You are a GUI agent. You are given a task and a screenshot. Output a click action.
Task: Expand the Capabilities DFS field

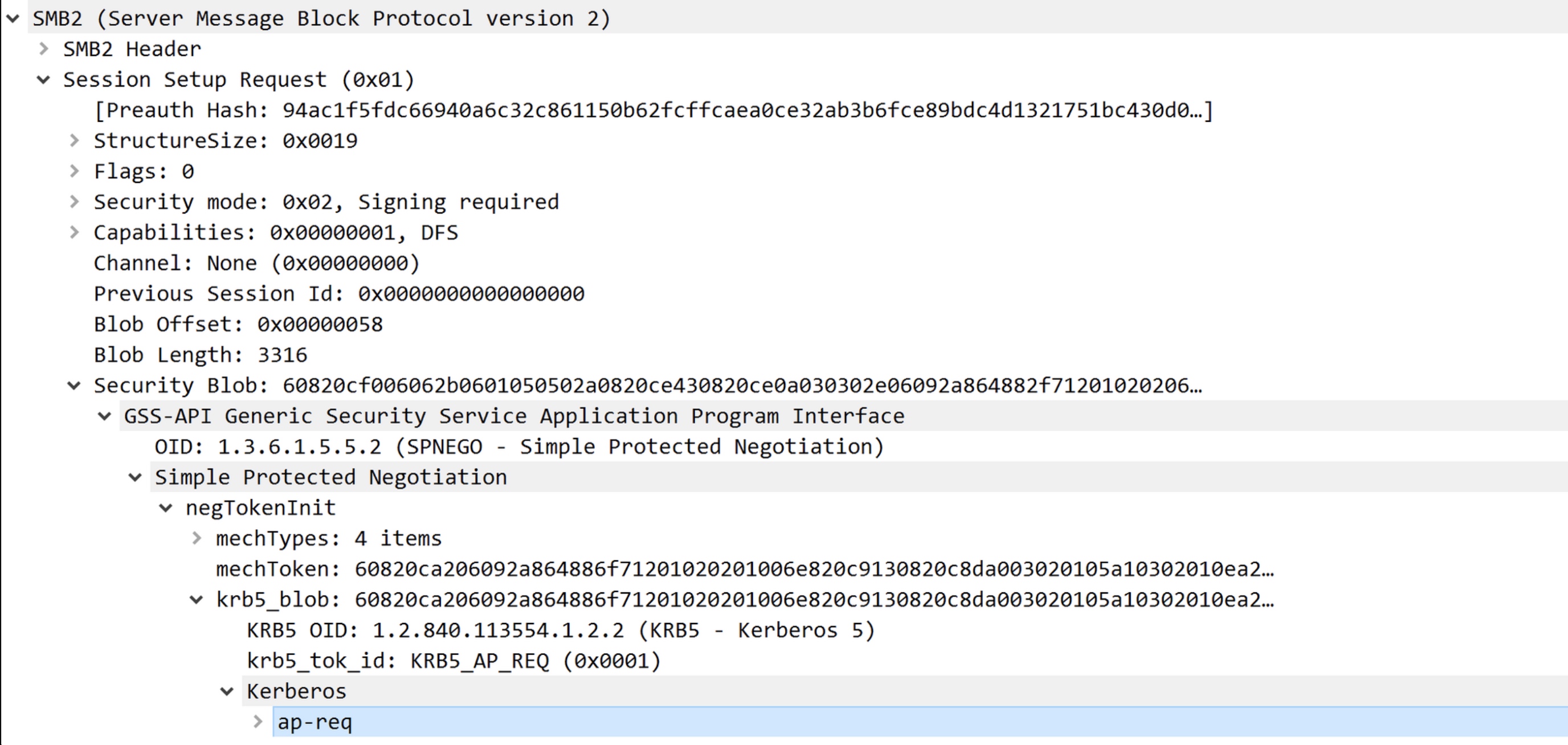pos(74,232)
